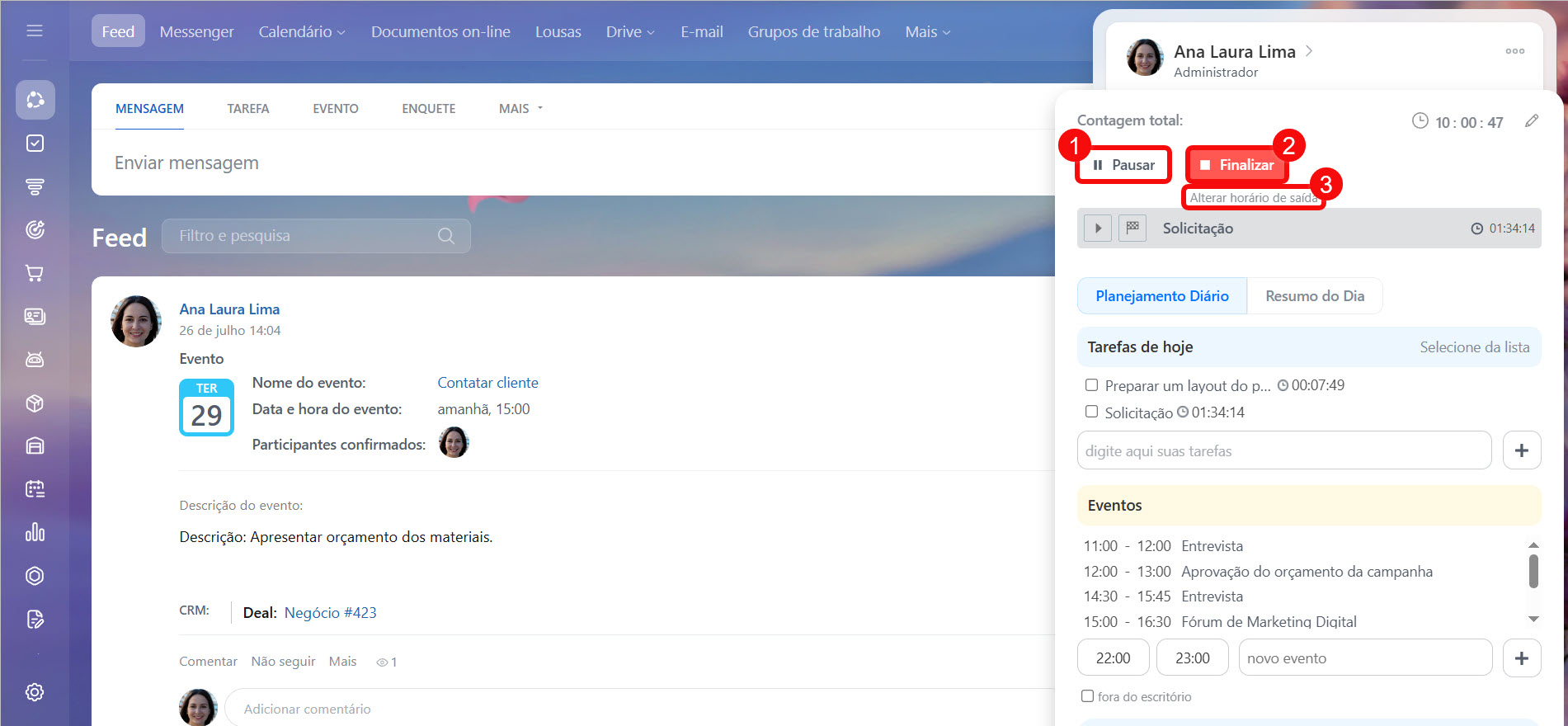Click plus button to add new event
1568x726 pixels.
point(1522,658)
